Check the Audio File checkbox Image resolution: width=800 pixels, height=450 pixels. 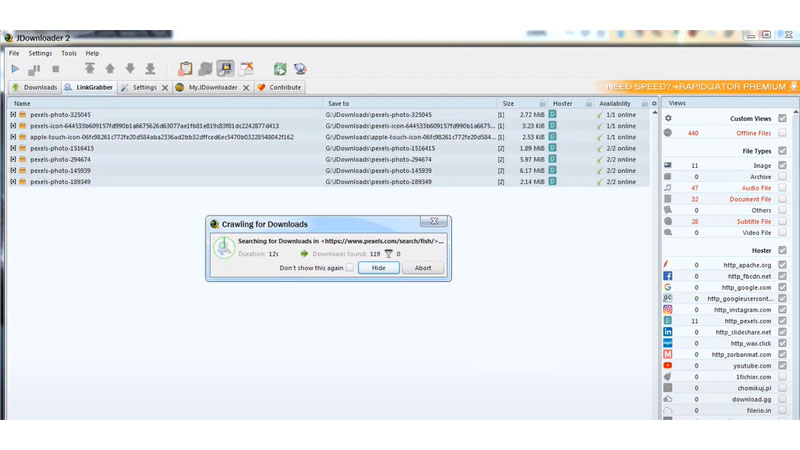tap(782, 188)
